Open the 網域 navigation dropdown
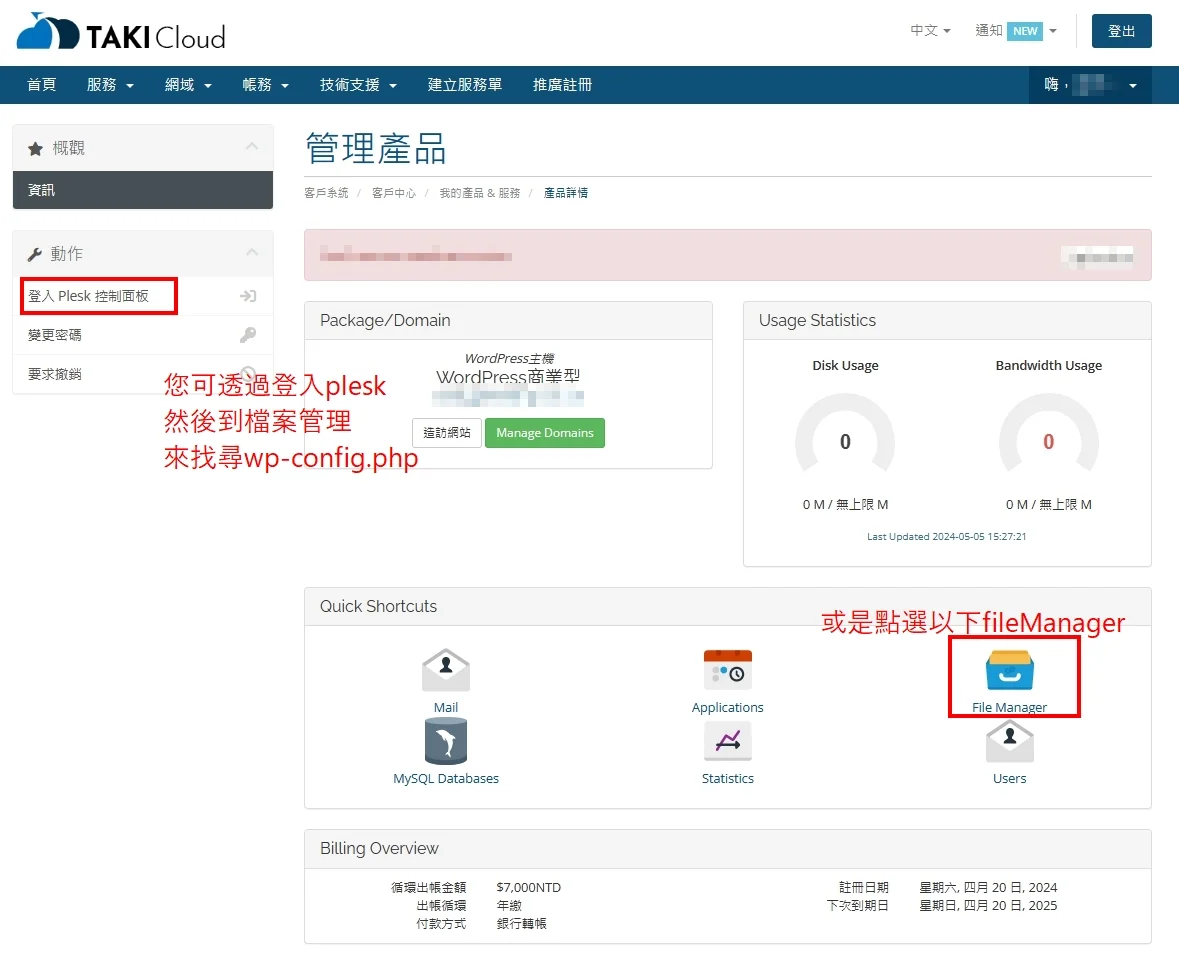1179x955 pixels. point(188,85)
